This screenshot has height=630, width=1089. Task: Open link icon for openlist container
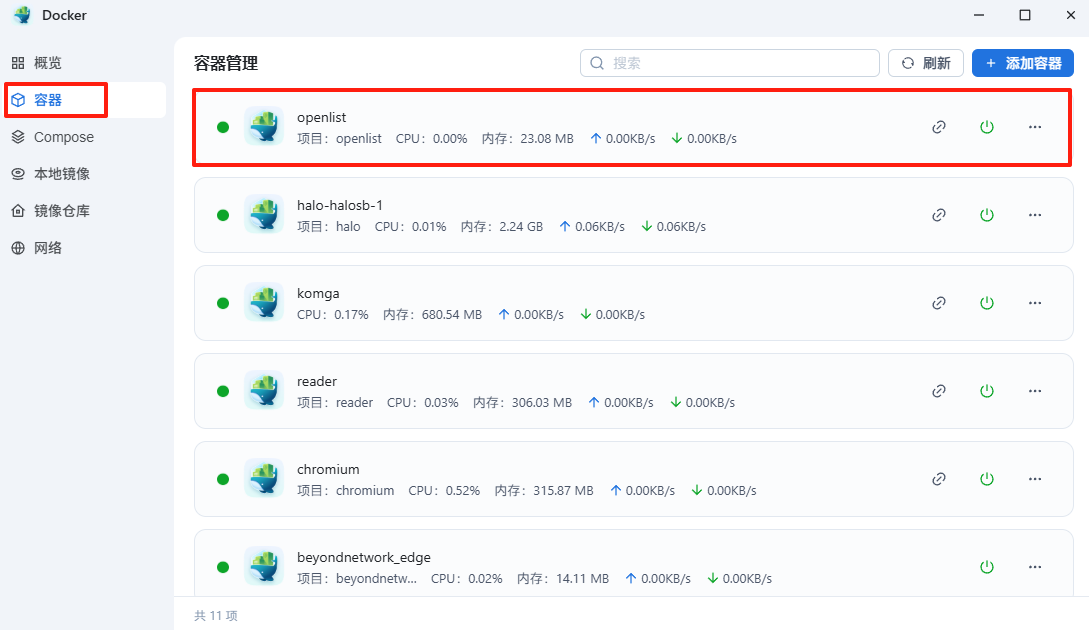pyautogui.click(x=939, y=127)
